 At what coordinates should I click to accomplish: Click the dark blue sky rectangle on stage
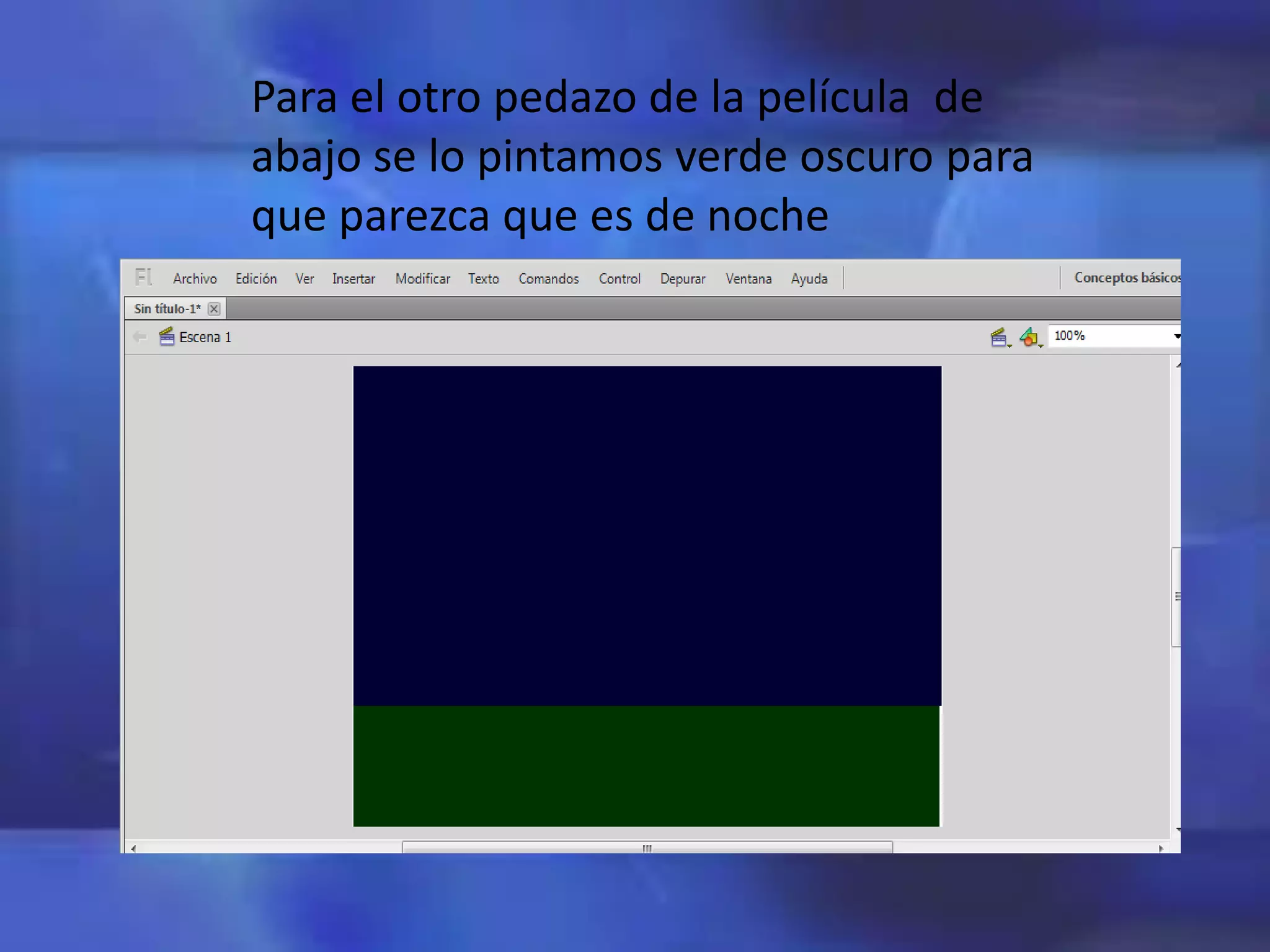[647, 535]
